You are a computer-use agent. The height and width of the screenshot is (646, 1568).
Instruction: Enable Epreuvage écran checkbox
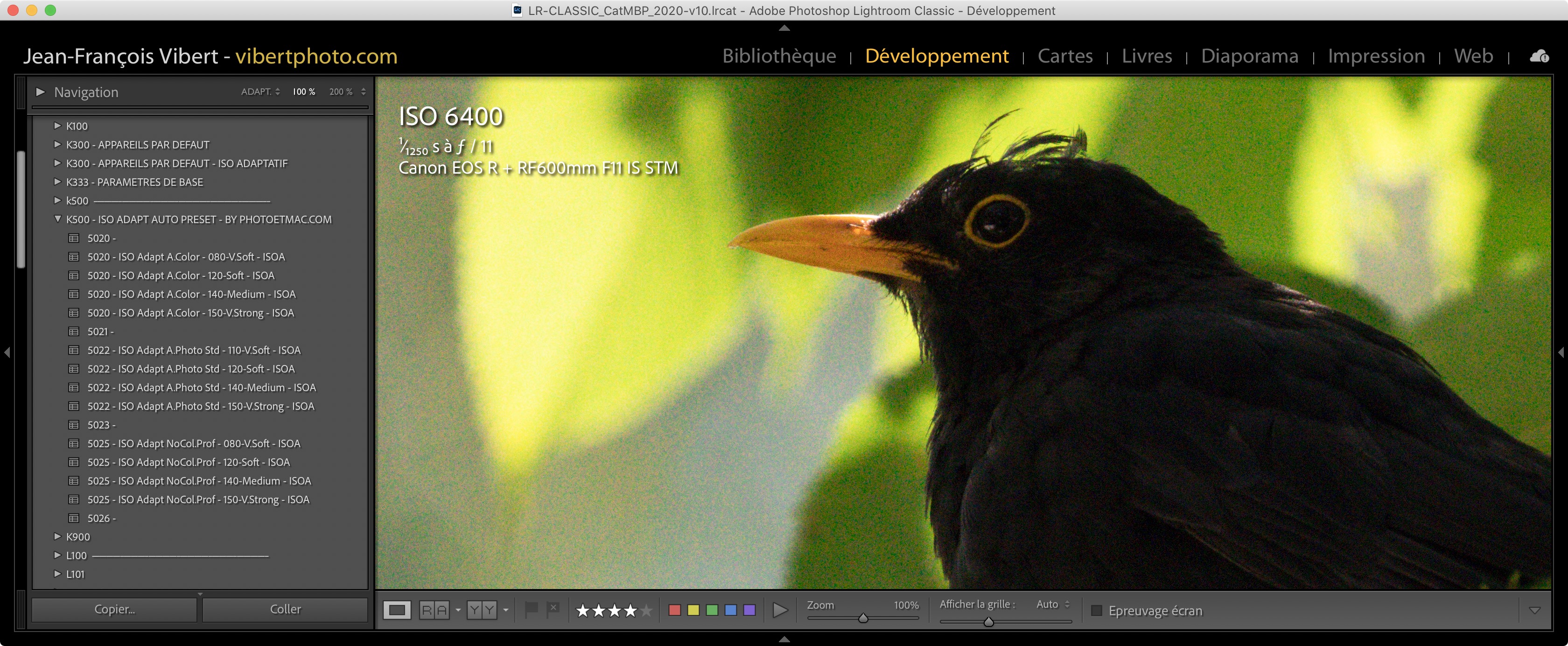pyautogui.click(x=1096, y=610)
